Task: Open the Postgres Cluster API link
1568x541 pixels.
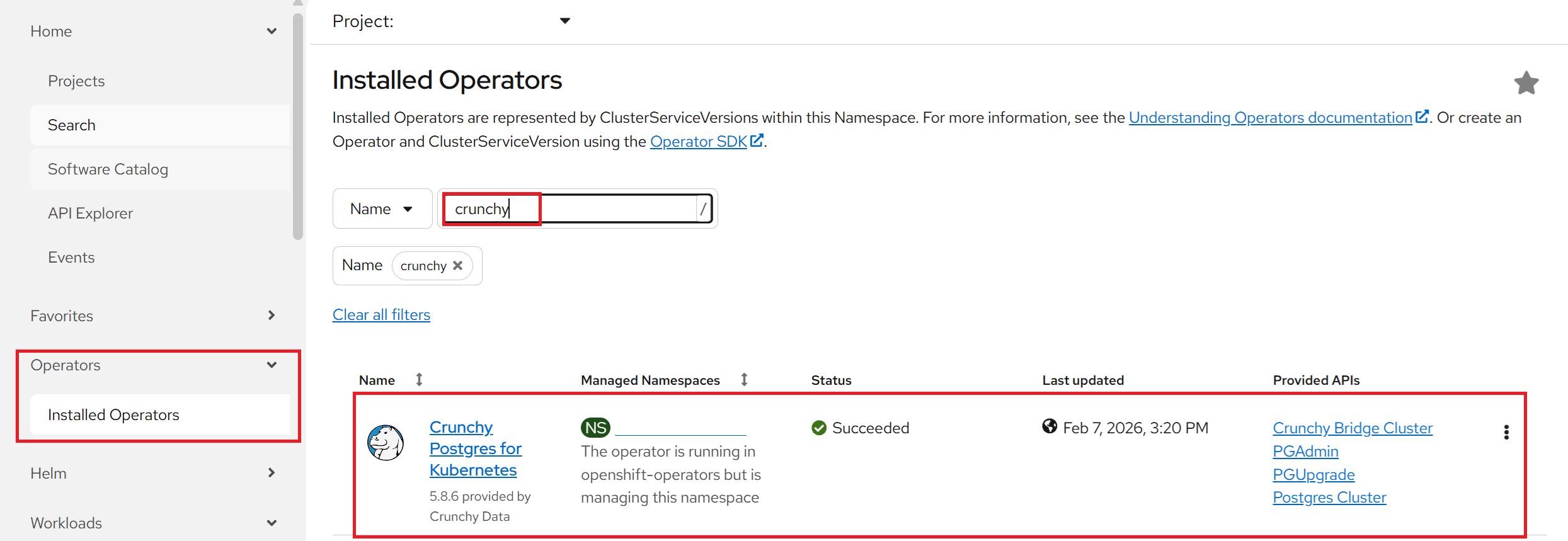Action: tap(1329, 498)
